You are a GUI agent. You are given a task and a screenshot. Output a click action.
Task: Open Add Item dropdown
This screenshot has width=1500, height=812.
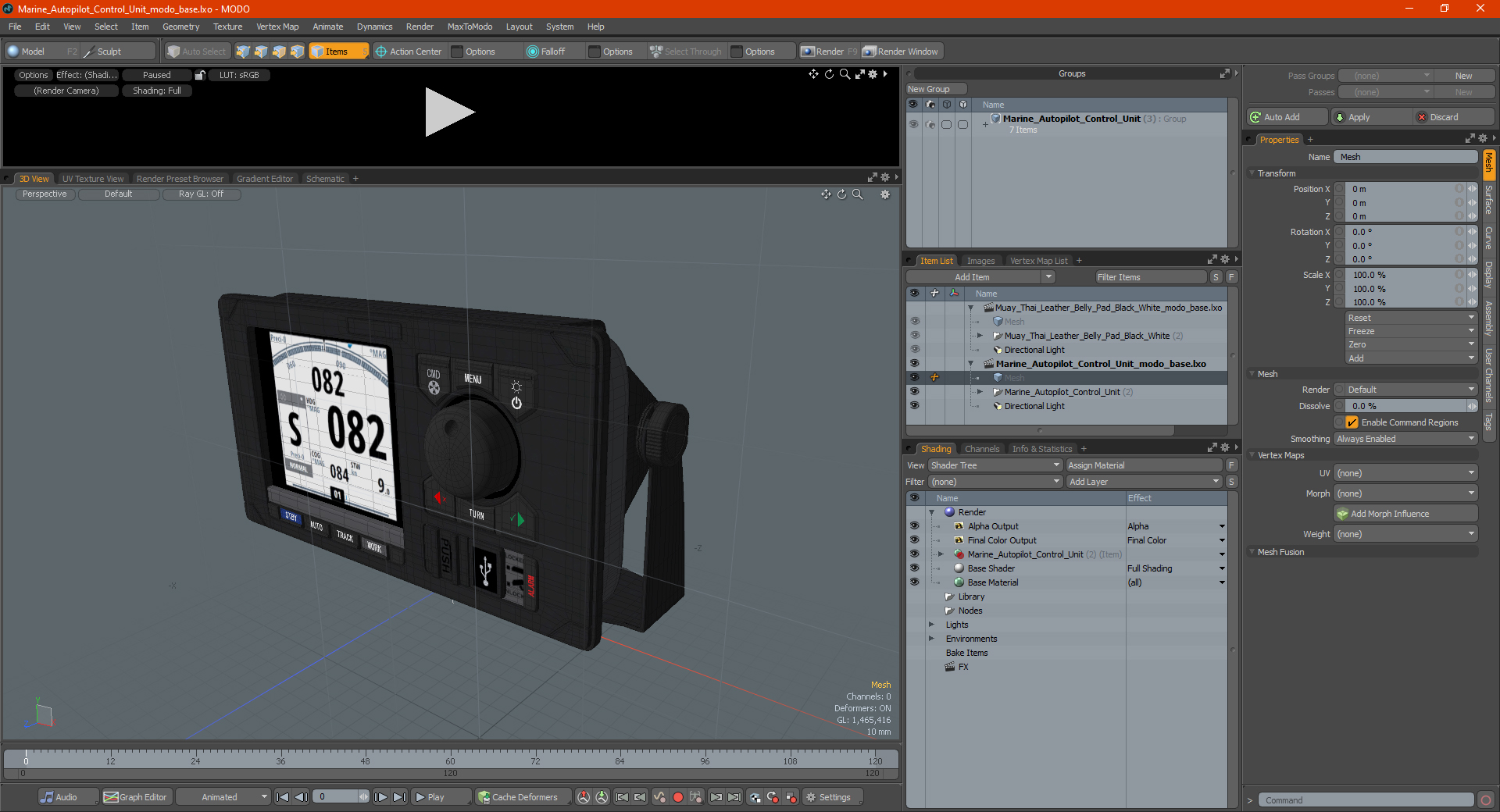[981, 277]
